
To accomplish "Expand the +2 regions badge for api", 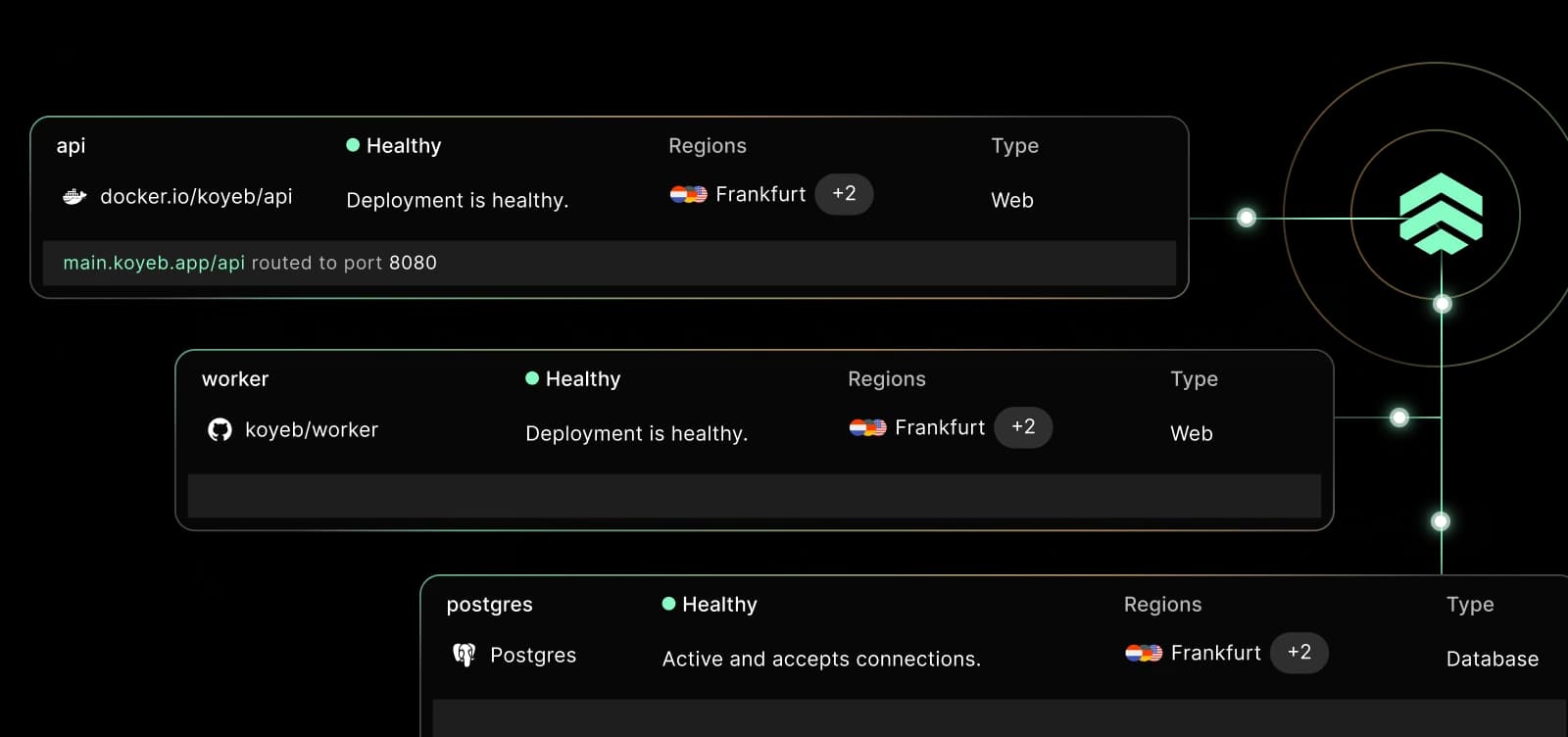I will [844, 194].
